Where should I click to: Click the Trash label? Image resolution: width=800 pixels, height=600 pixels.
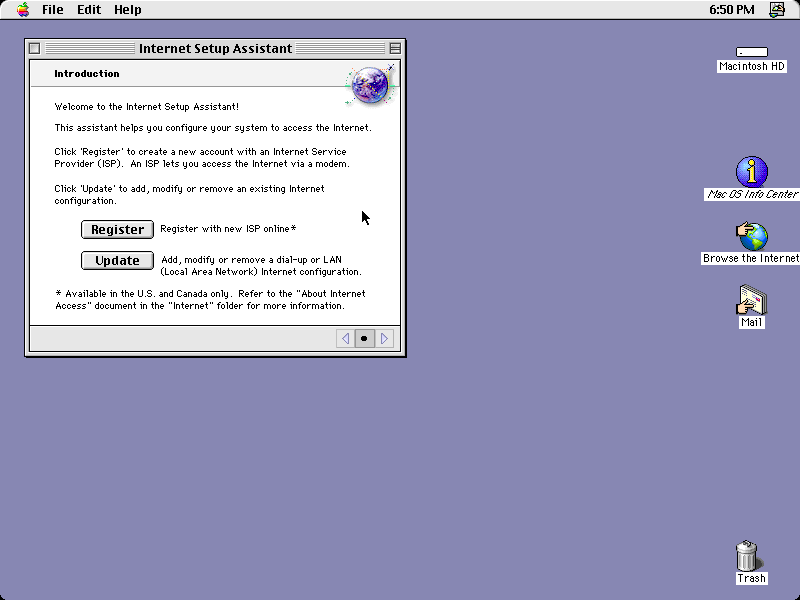[752, 578]
